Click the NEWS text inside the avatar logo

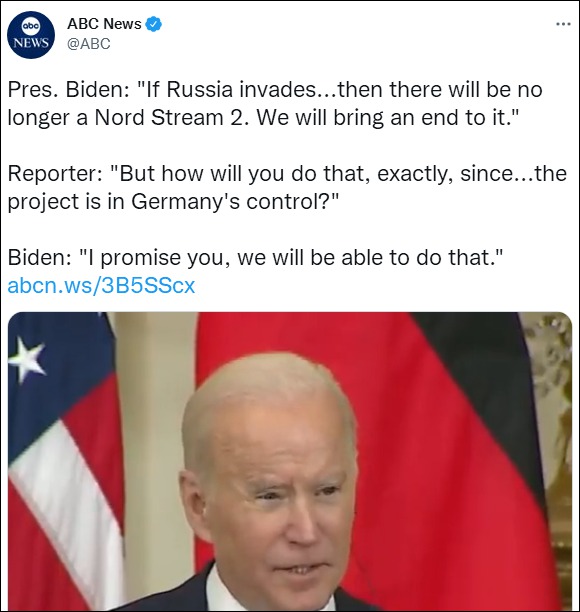pyautogui.click(x=31, y=42)
